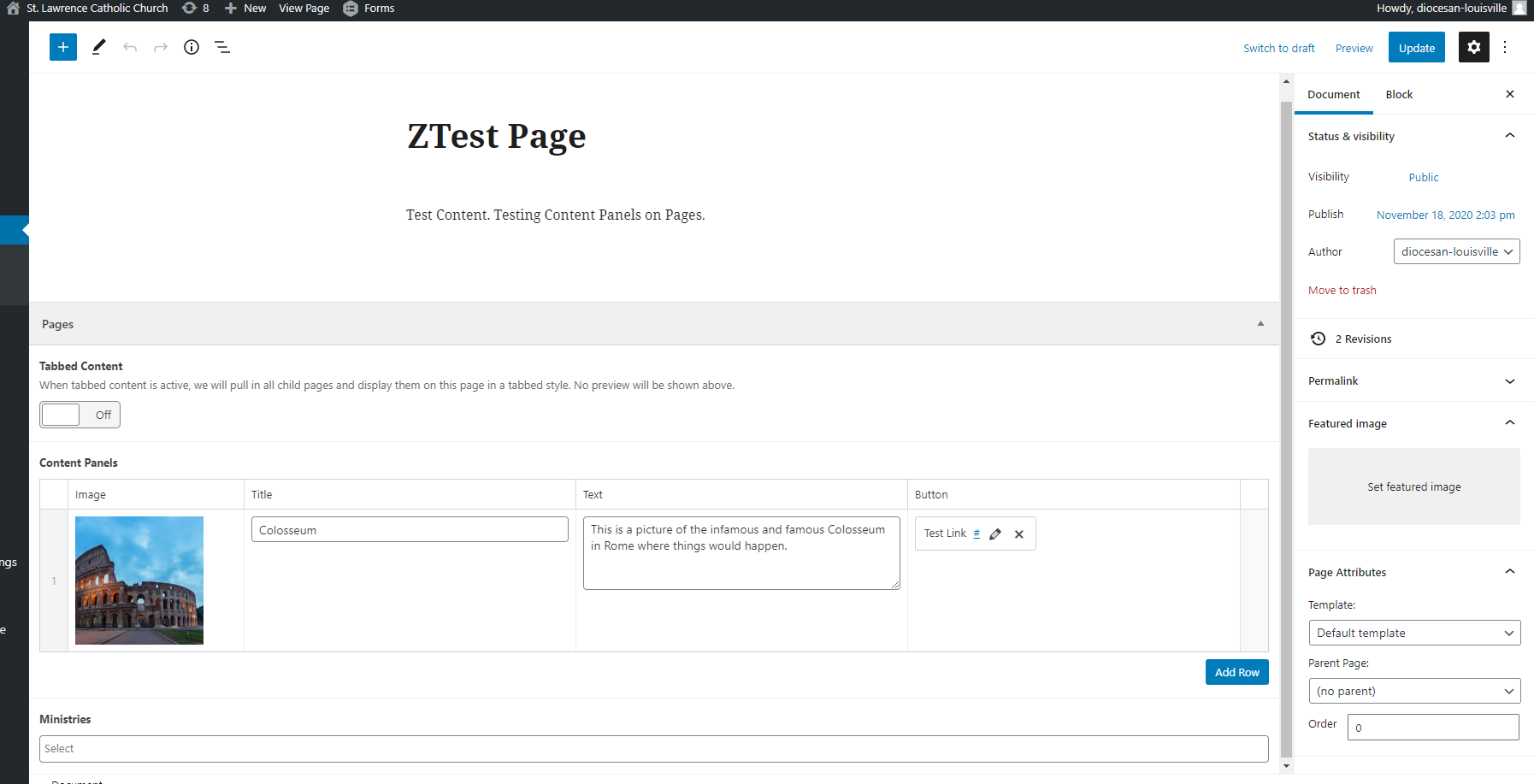Open the Template dropdown

[x=1414, y=633]
